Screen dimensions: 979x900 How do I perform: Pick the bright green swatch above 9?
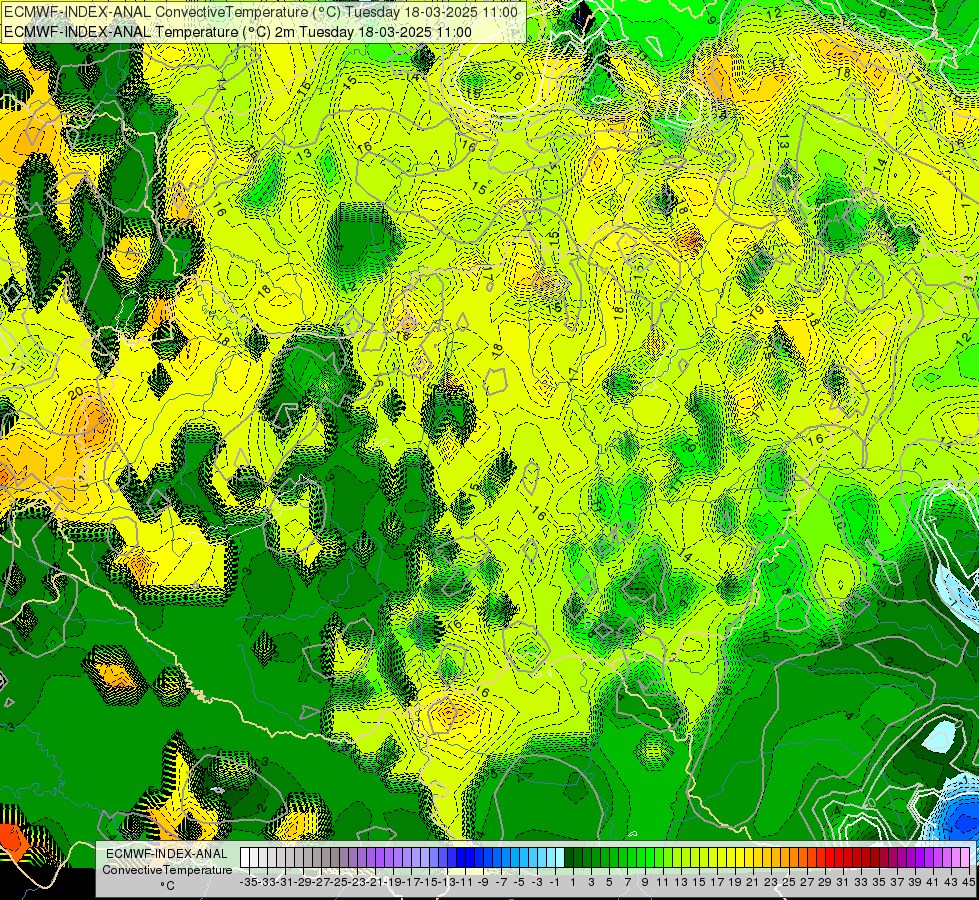coord(641,858)
